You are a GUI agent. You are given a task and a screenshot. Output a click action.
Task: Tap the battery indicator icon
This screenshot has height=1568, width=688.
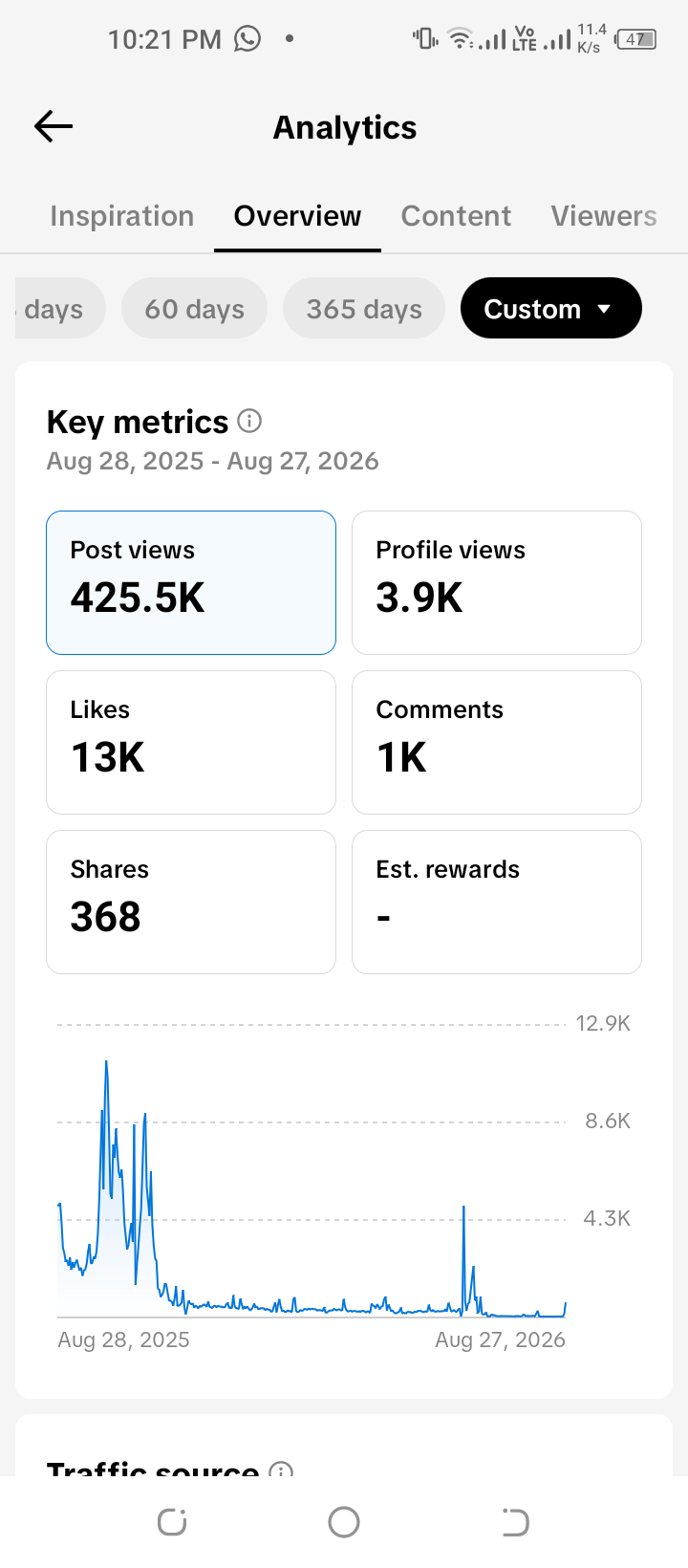tap(635, 39)
